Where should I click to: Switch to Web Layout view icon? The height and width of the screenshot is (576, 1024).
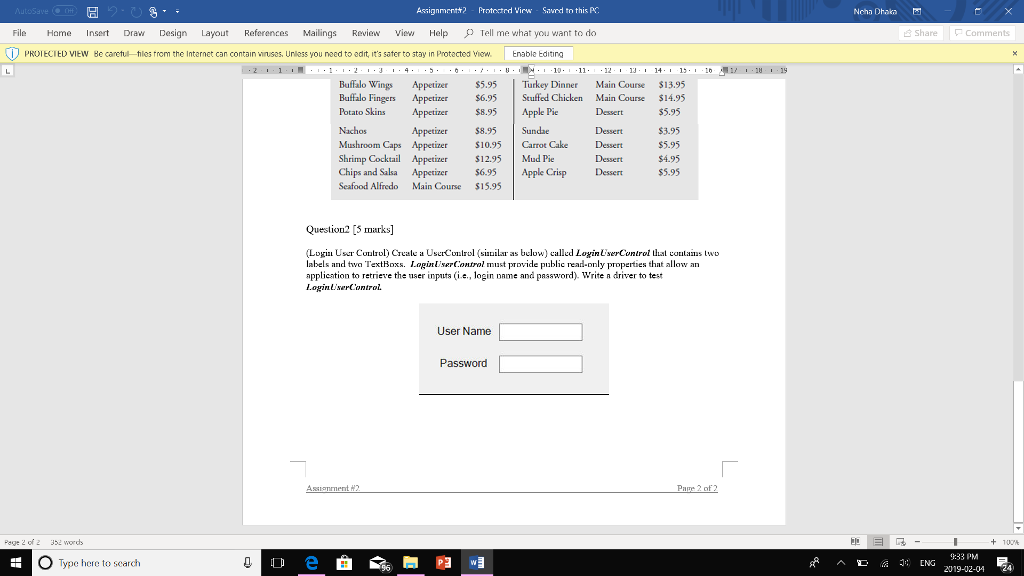click(901, 542)
